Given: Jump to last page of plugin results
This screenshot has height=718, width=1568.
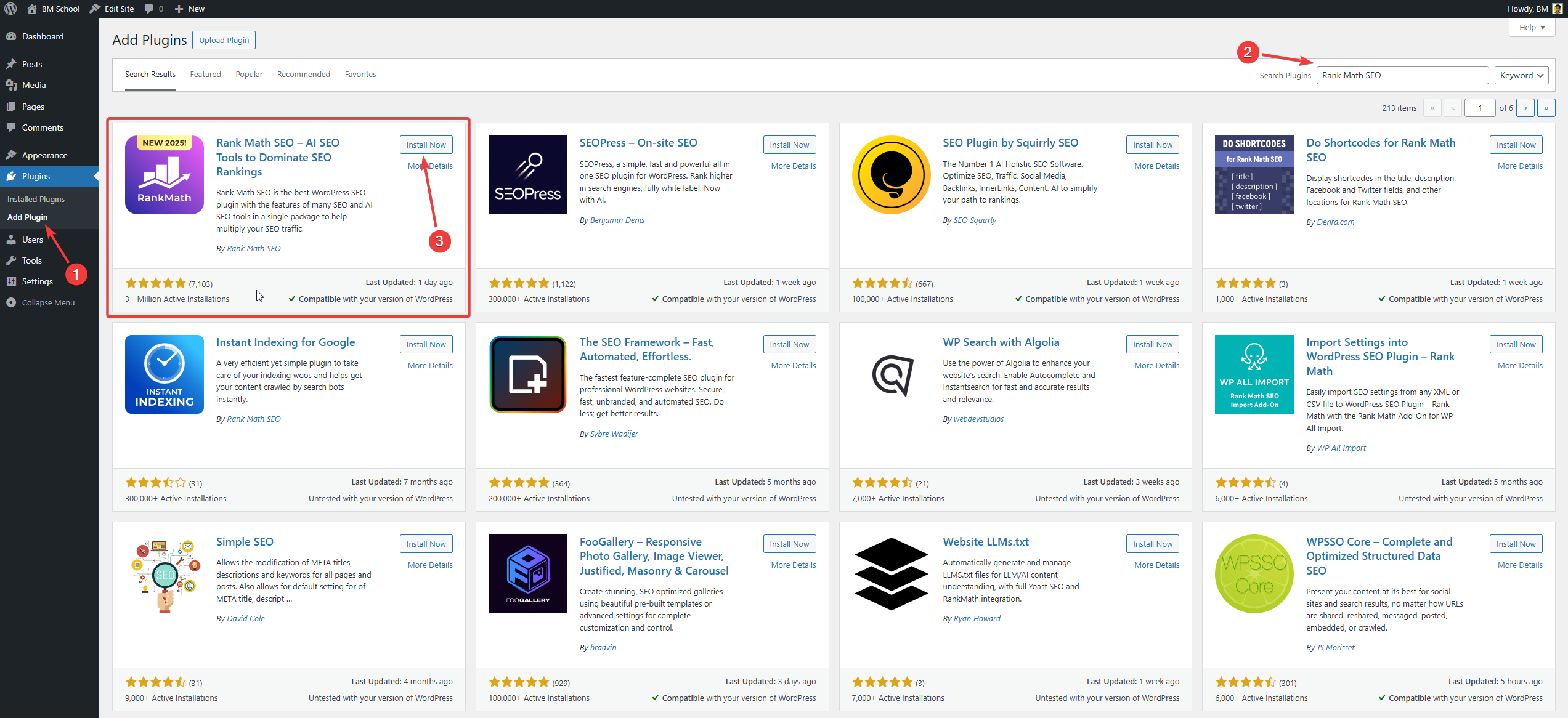Looking at the screenshot, I should (x=1546, y=108).
